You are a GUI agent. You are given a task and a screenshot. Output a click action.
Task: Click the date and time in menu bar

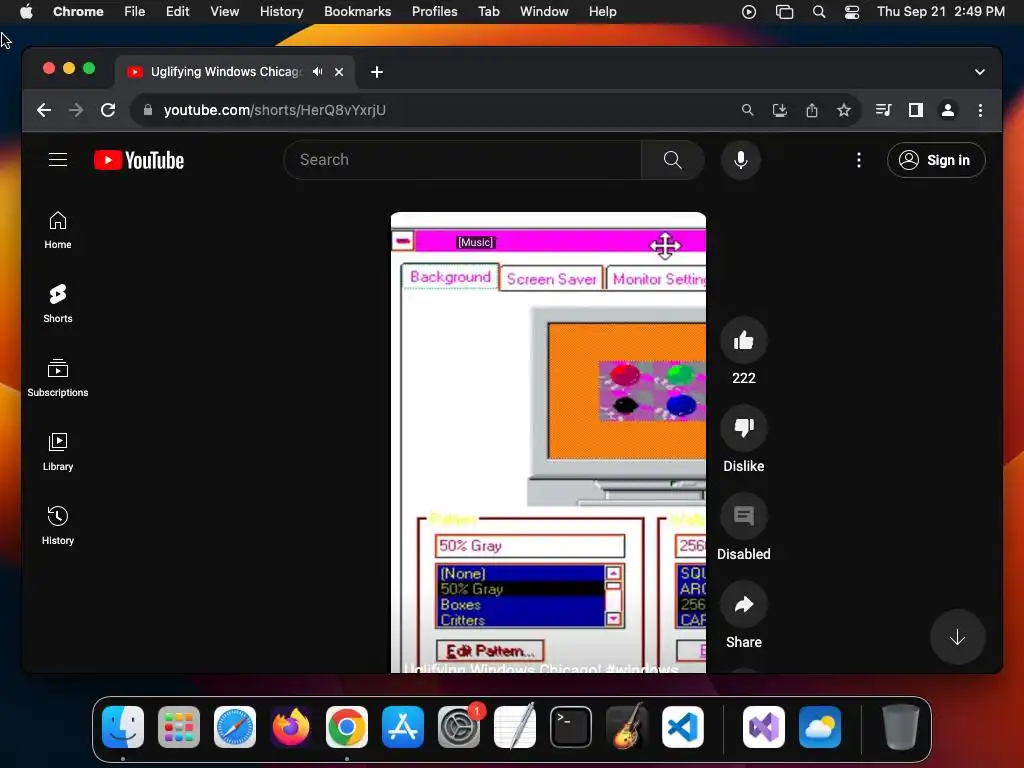pyautogui.click(x=941, y=12)
